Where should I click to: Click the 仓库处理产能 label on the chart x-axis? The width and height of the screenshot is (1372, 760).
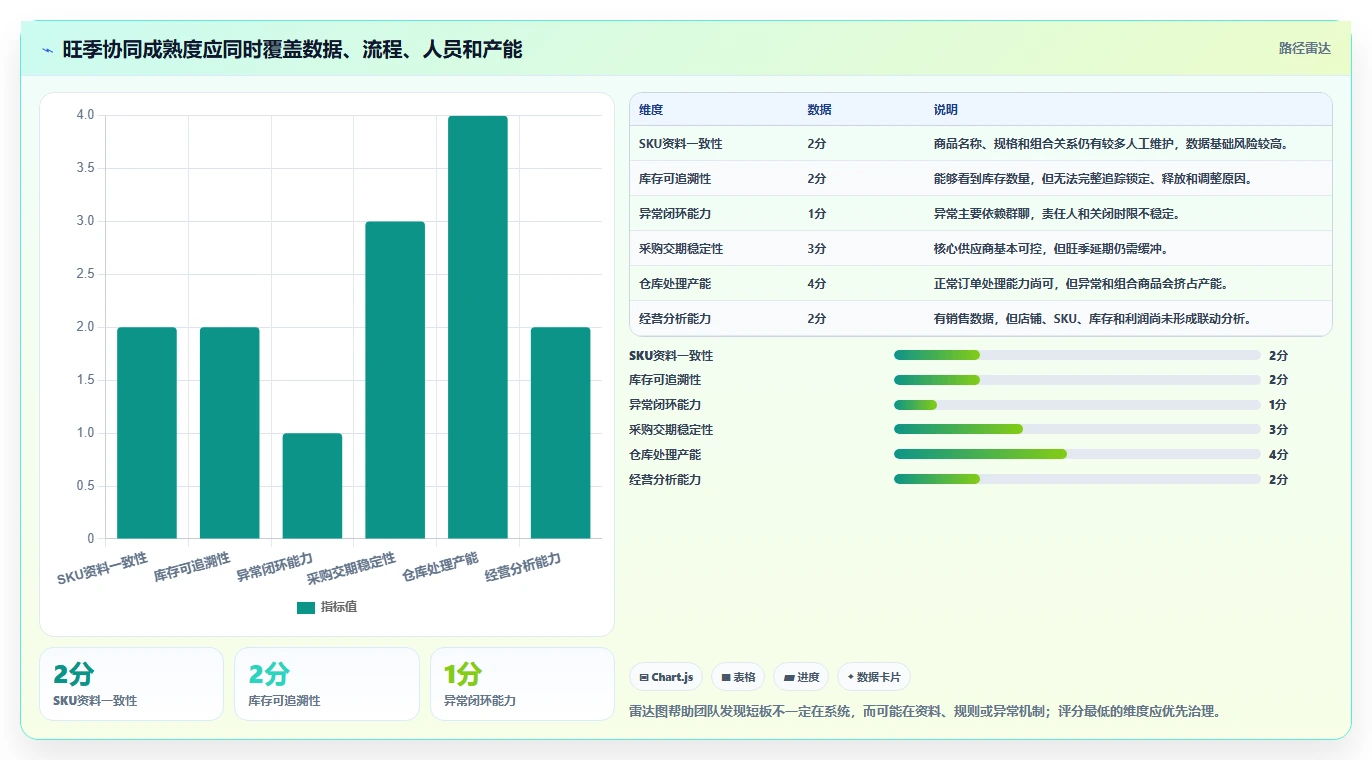[x=440, y=567]
